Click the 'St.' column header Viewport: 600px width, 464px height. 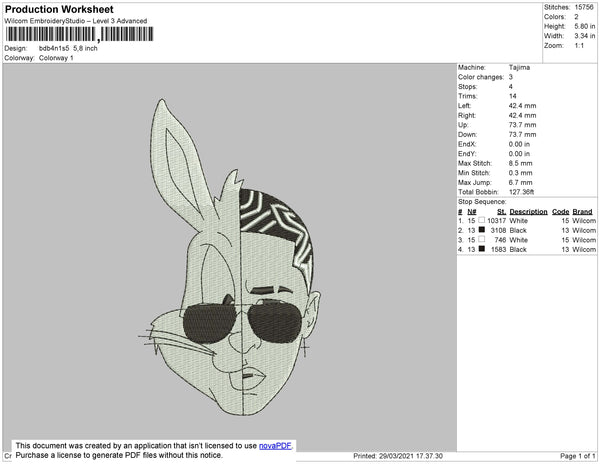click(501, 212)
